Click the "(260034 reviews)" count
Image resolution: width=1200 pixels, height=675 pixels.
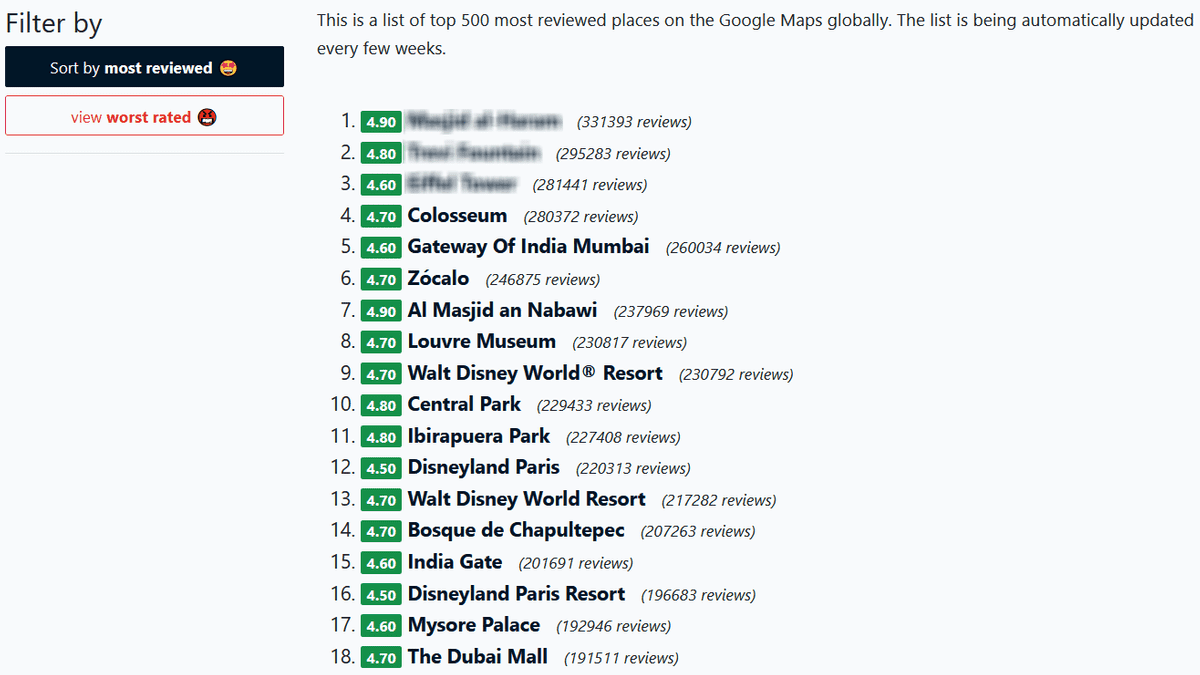tap(723, 248)
